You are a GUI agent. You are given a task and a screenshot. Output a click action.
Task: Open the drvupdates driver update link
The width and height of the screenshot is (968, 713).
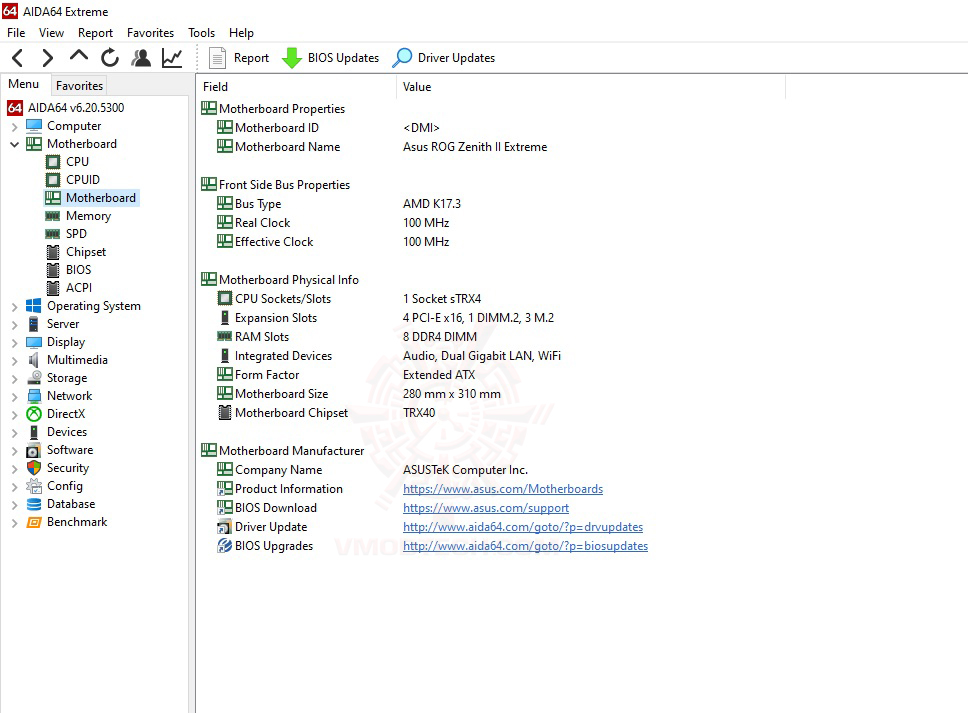[523, 527]
